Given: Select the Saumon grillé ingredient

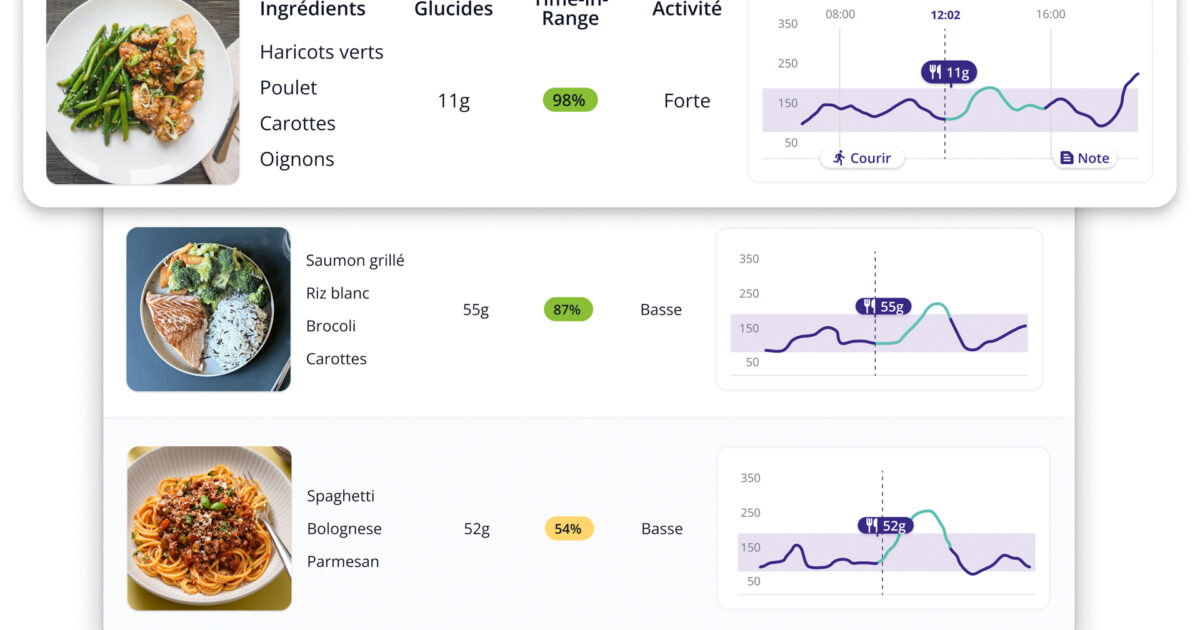Looking at the screenshot, I should [x=355, y=260].
